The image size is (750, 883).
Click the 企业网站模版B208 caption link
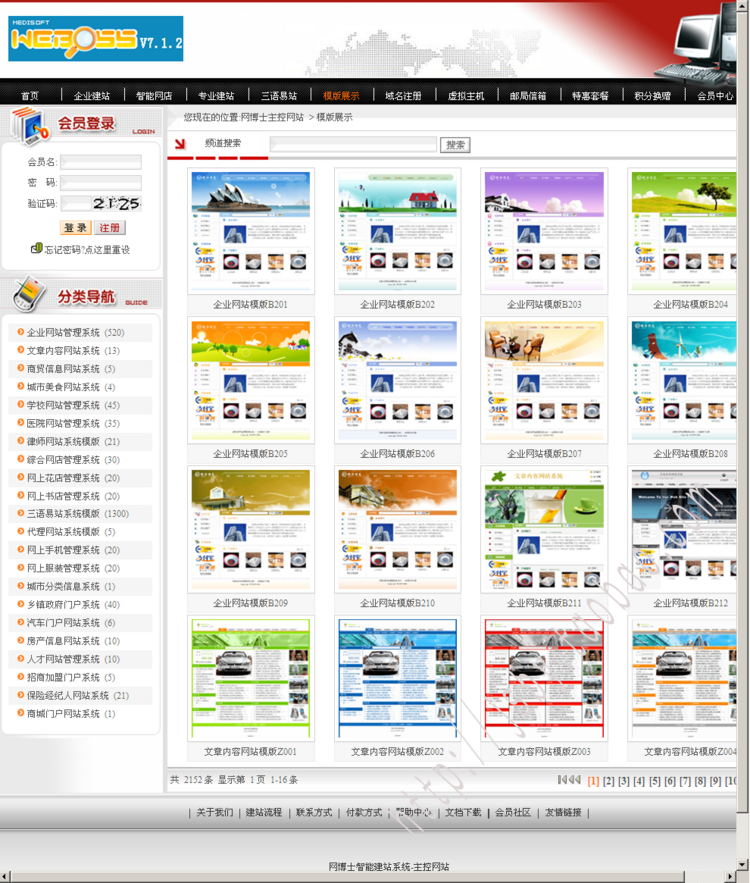pyautogui.click(x=690, y=453)
